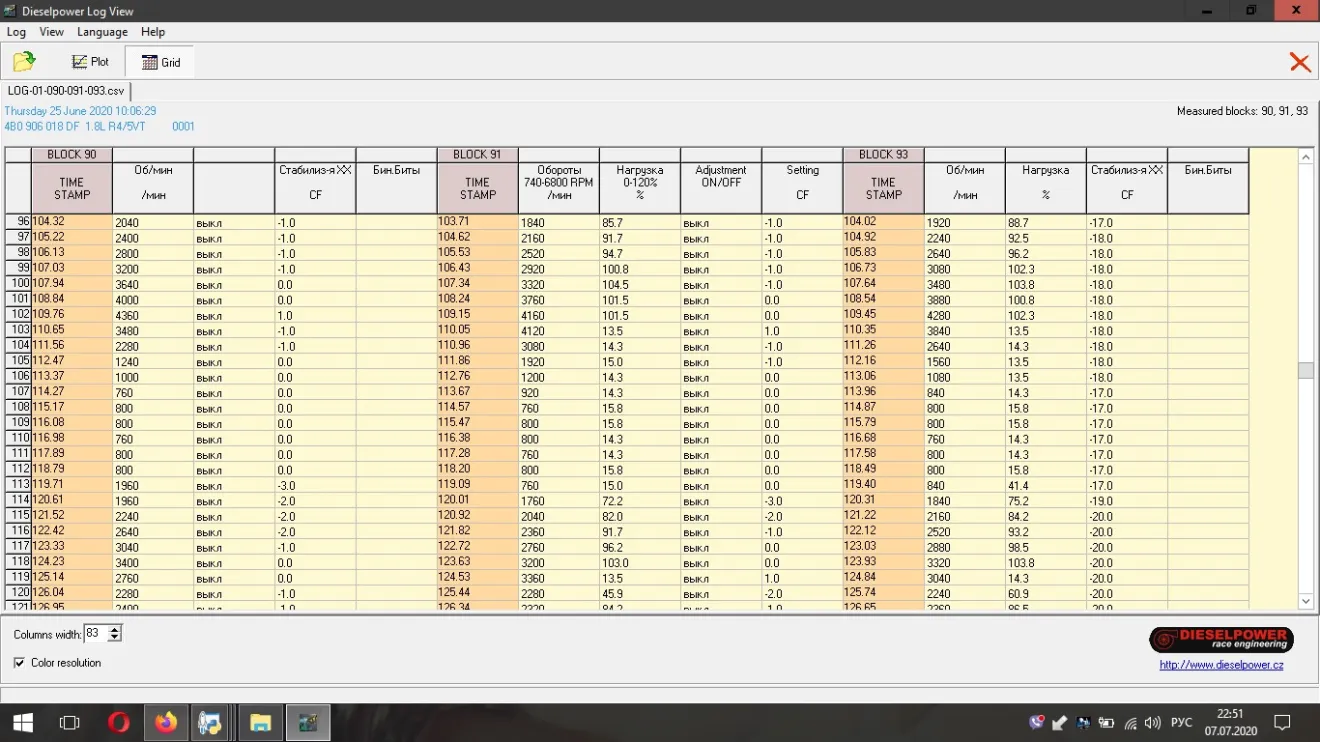Open log file with folder icon
The image size is (1320, 742).
tap(24, 62)
